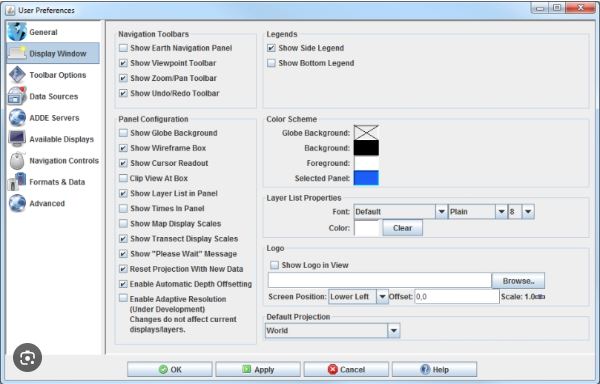
Task: Open the Default Projection World dropdown
Action: (332, 330)
